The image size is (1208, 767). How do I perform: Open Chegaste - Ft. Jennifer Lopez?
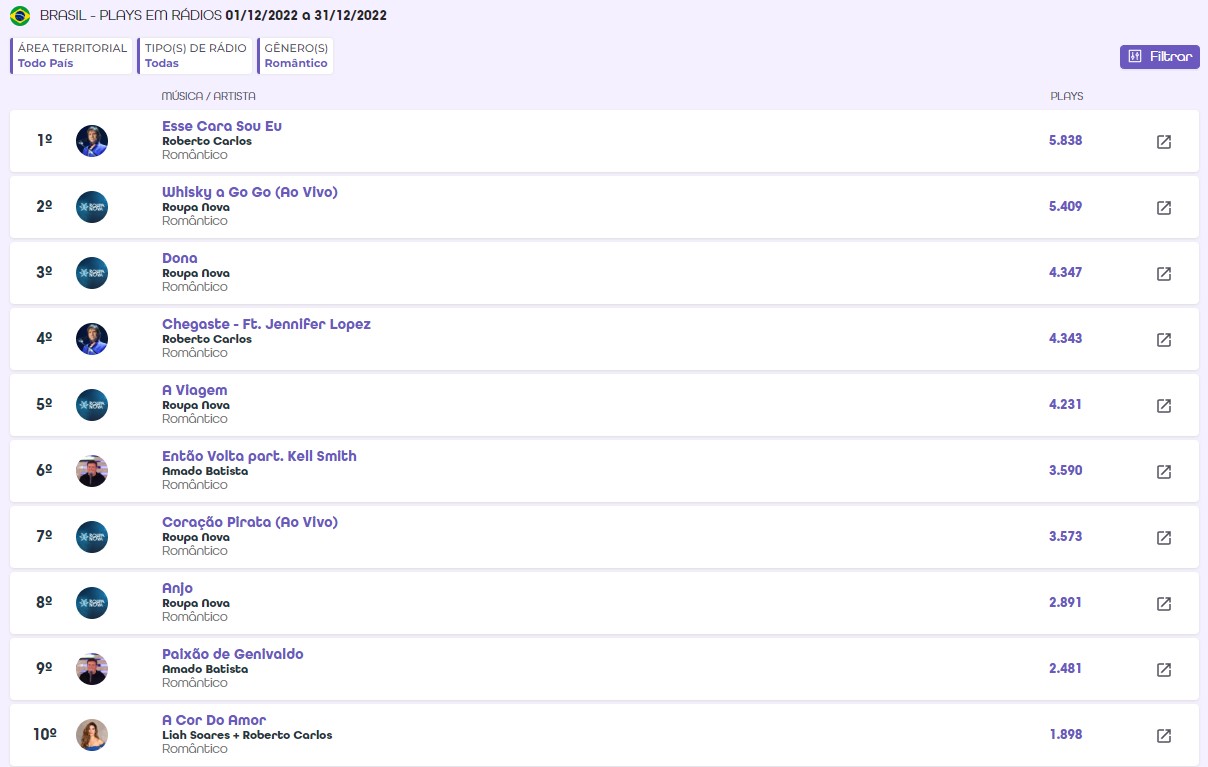point(266,324)
